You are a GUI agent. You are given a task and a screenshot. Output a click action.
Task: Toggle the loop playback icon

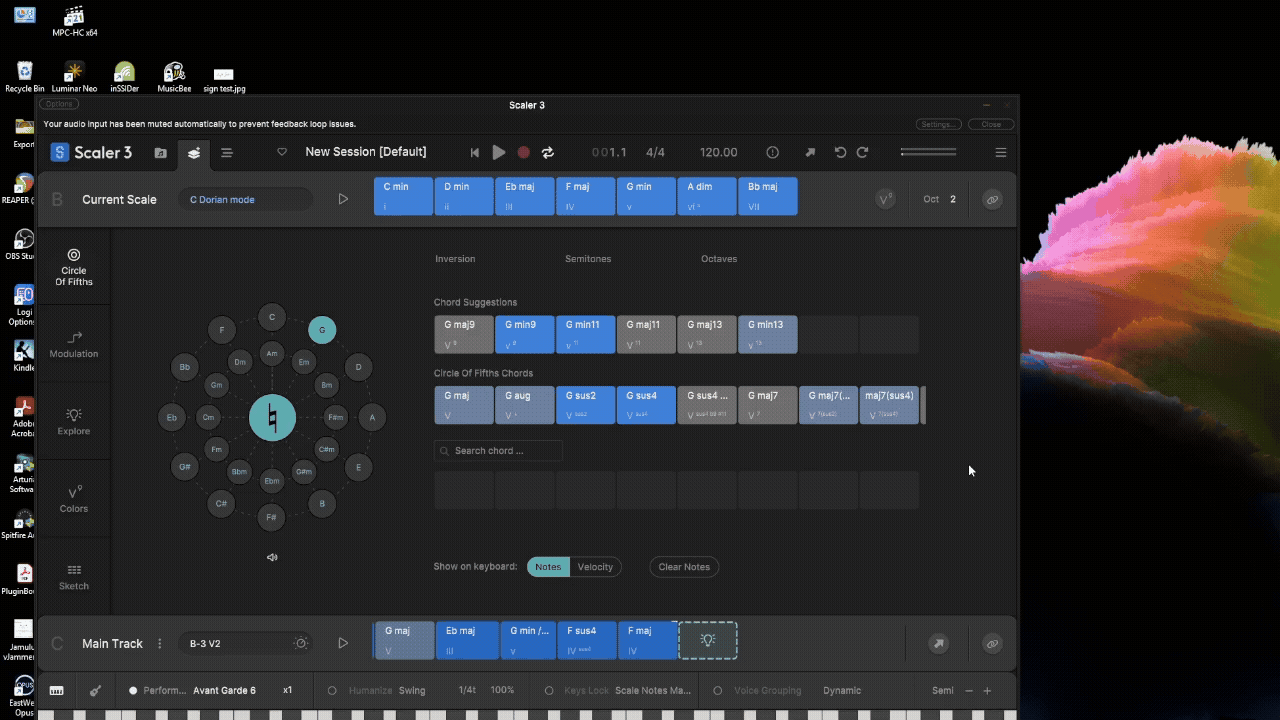(548, 153)
